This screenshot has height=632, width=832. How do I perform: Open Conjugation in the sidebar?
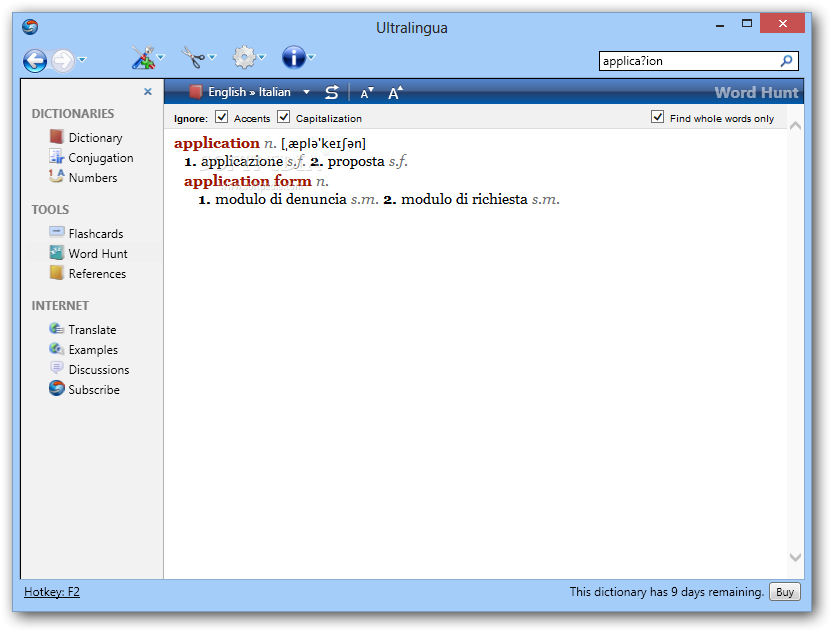point(101,158)
